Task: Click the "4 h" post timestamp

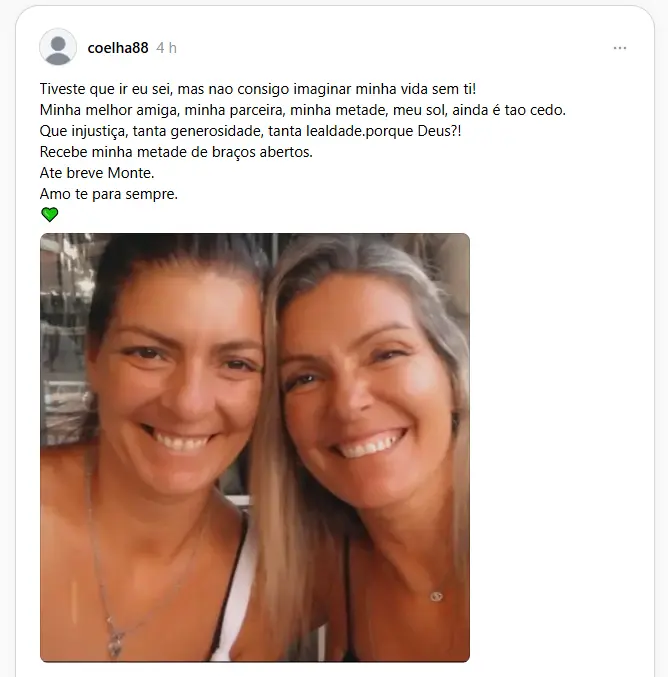Action: (166, 48)
